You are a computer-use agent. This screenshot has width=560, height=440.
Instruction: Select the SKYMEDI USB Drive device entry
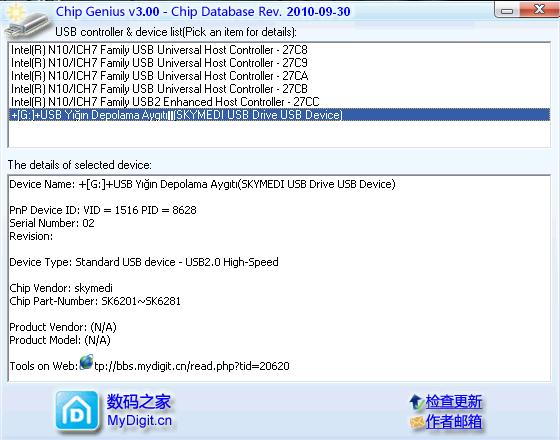tap(279, 115)
